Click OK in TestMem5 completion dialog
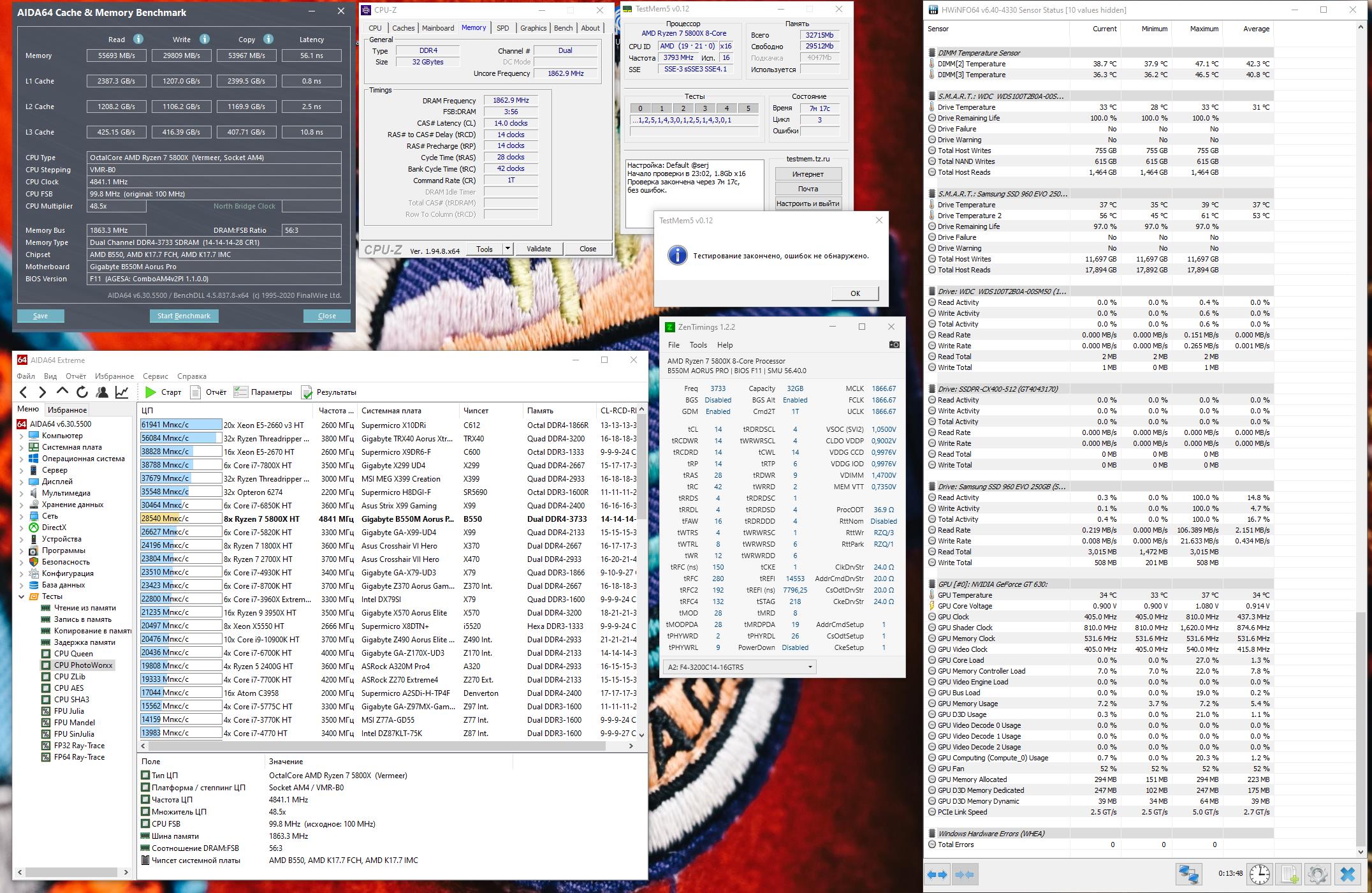Screen dimensions: 1372x893 855,293
